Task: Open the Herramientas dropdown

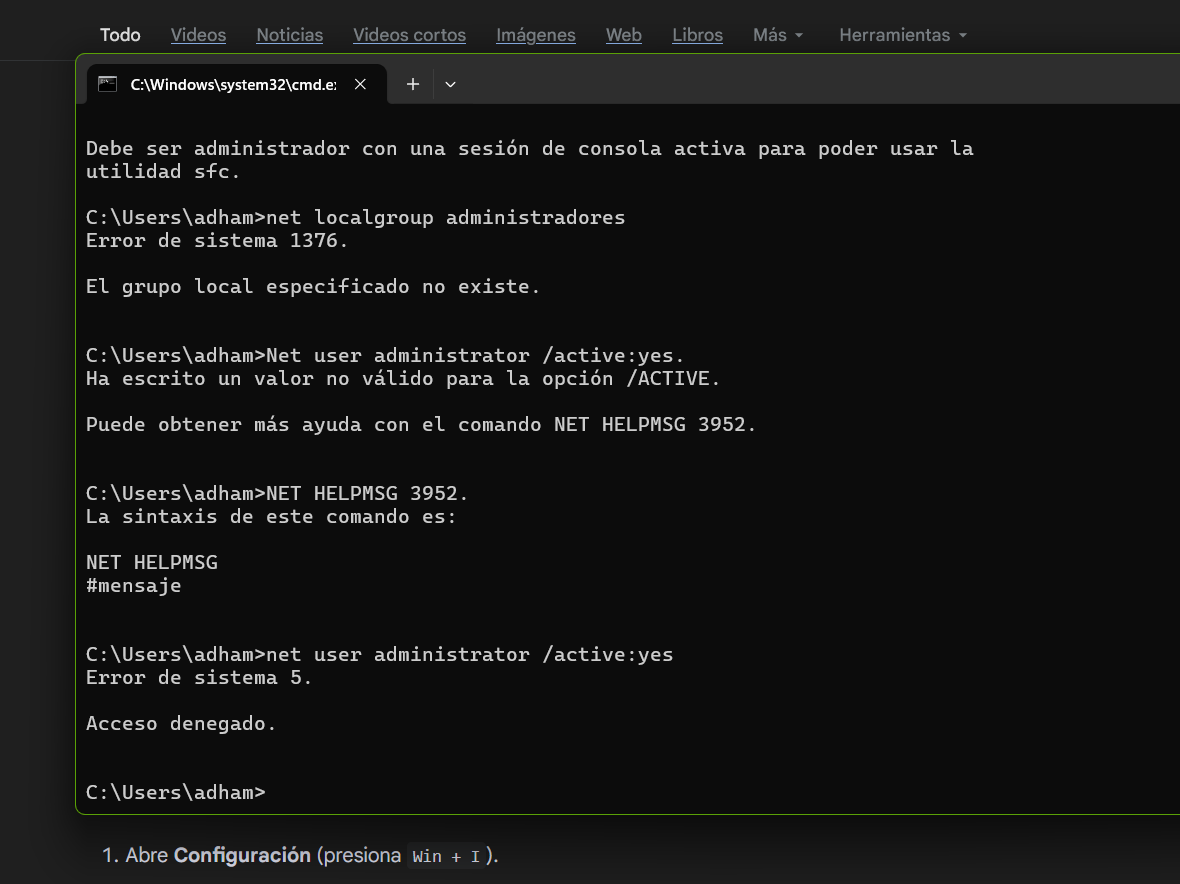Action: (903, 35)
